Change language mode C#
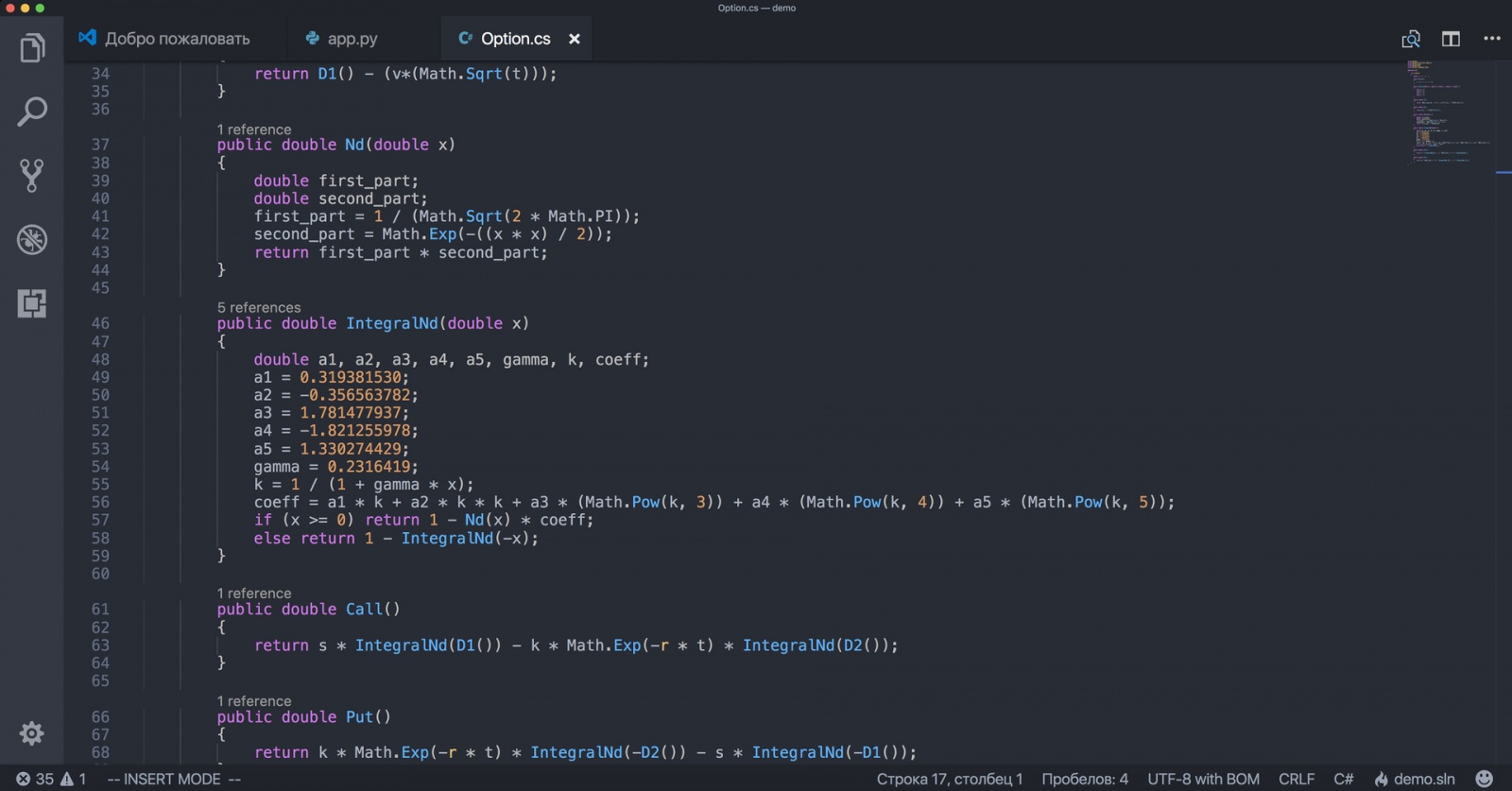 coord(1343,780)
